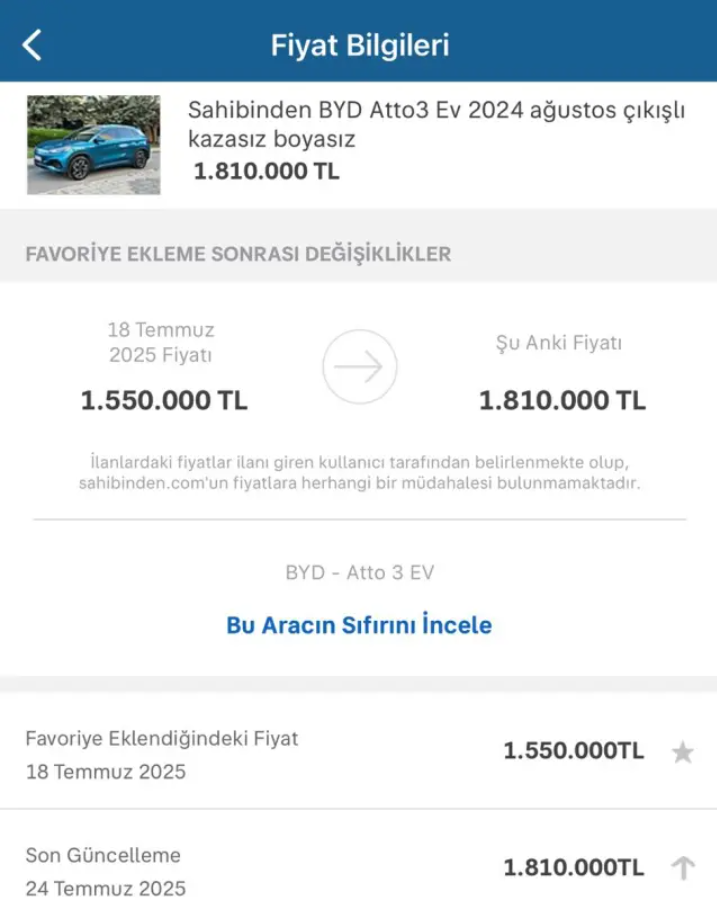717x912 pixels.
Task: Click the bold 1.550.000 TL old price
Action: click(164, 401)
